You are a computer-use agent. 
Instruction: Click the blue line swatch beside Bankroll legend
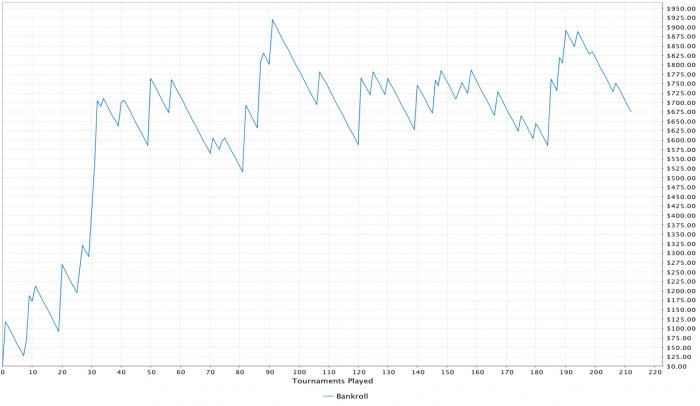[328, 396]
